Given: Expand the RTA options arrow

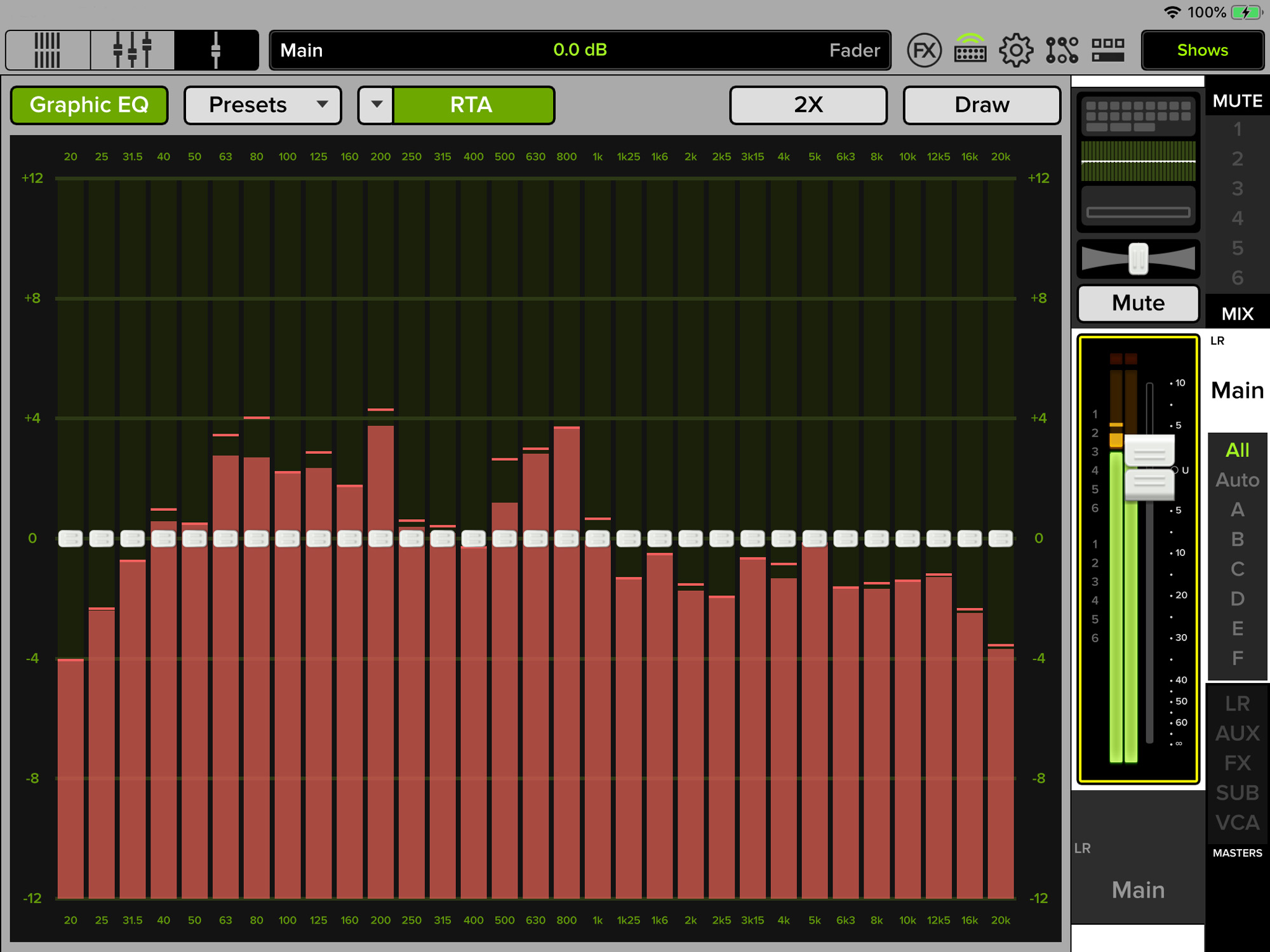Looking at the screenshot, I should coord(377,105).
